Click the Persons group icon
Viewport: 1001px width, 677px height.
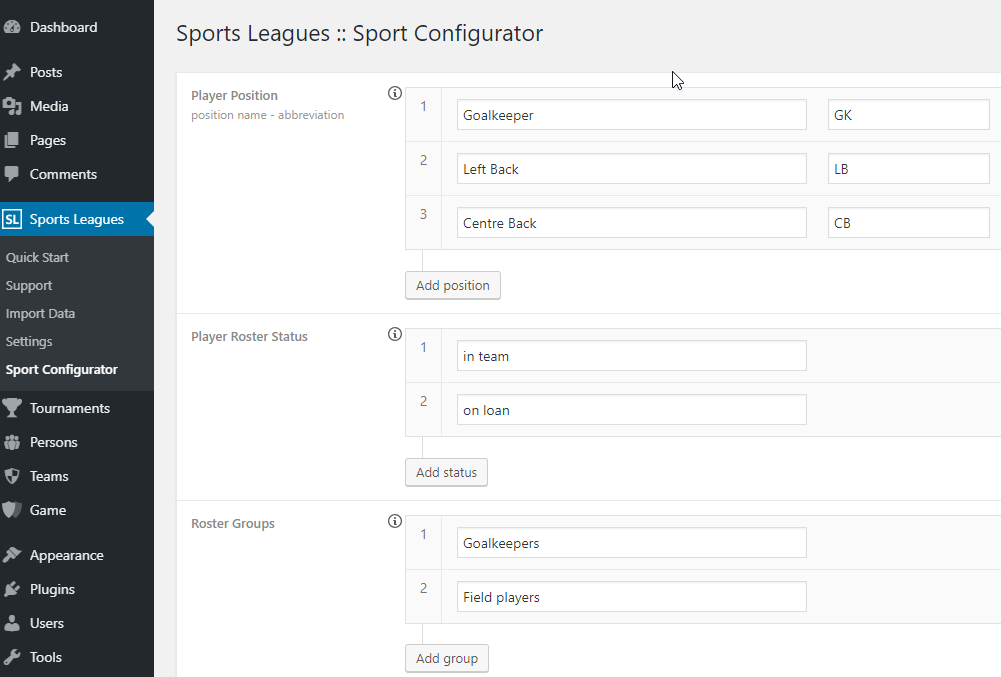click(12, 442)
